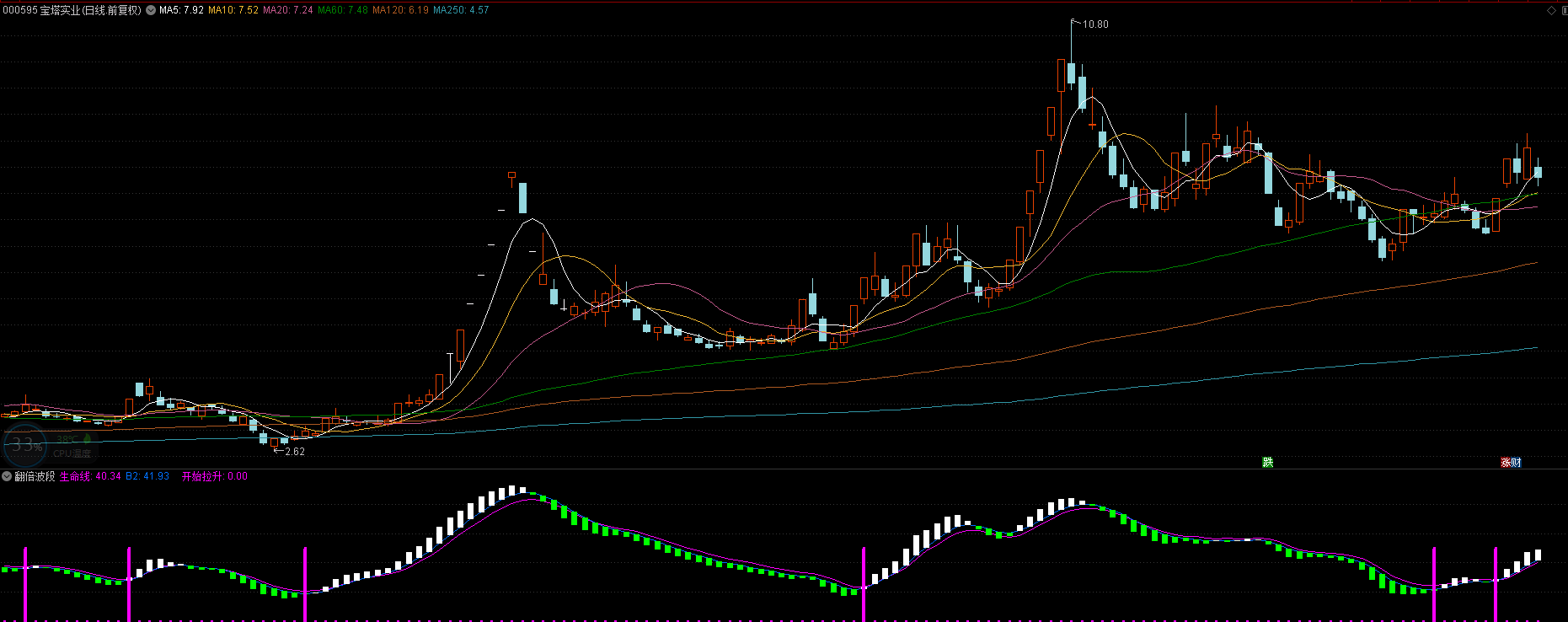
Task: Click the 开始拉升: 0.00 value
Action: (x=215, y=476)
